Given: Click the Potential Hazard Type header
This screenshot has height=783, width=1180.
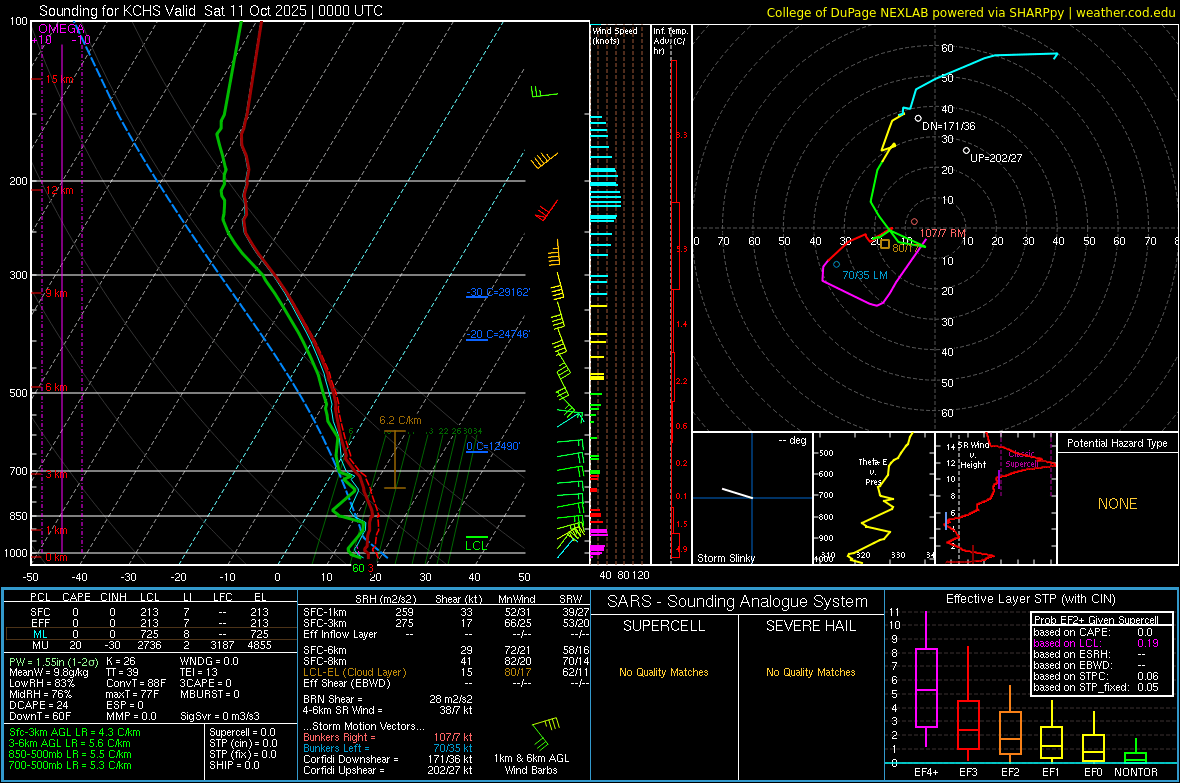Looking at the screenshot, I should (x=1117, y=443).
